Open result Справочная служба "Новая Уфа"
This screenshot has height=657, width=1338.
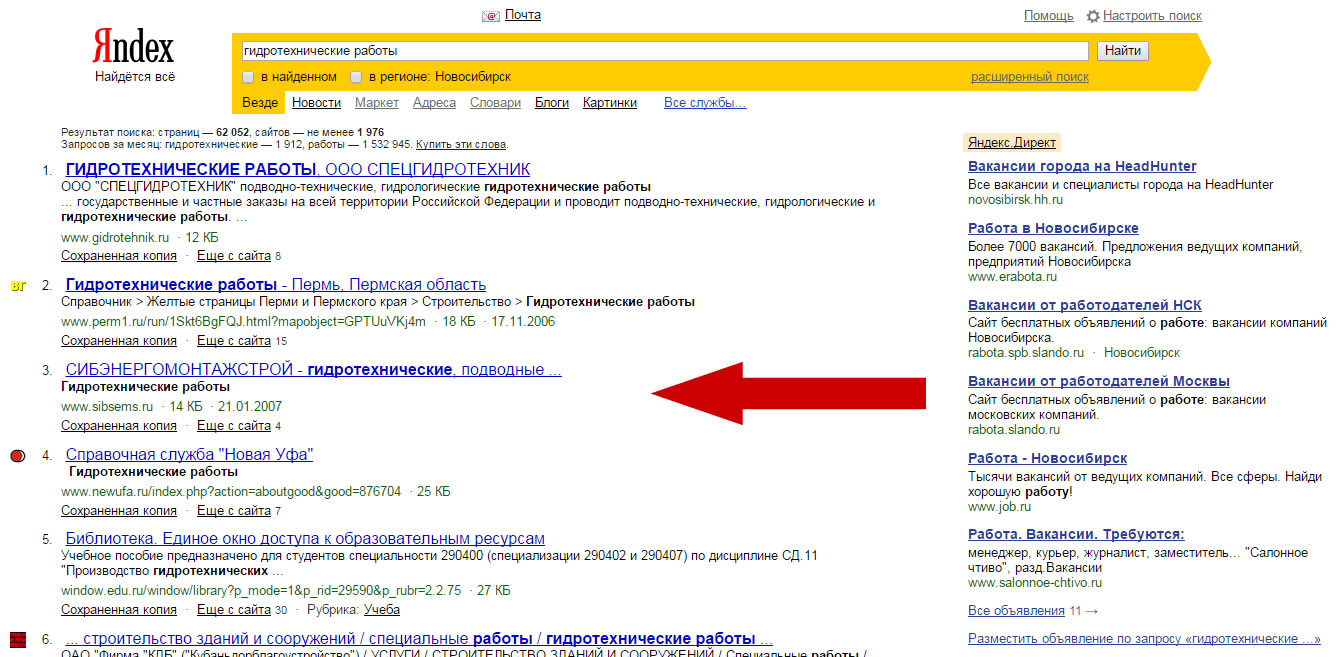click(x=189, y=455)
